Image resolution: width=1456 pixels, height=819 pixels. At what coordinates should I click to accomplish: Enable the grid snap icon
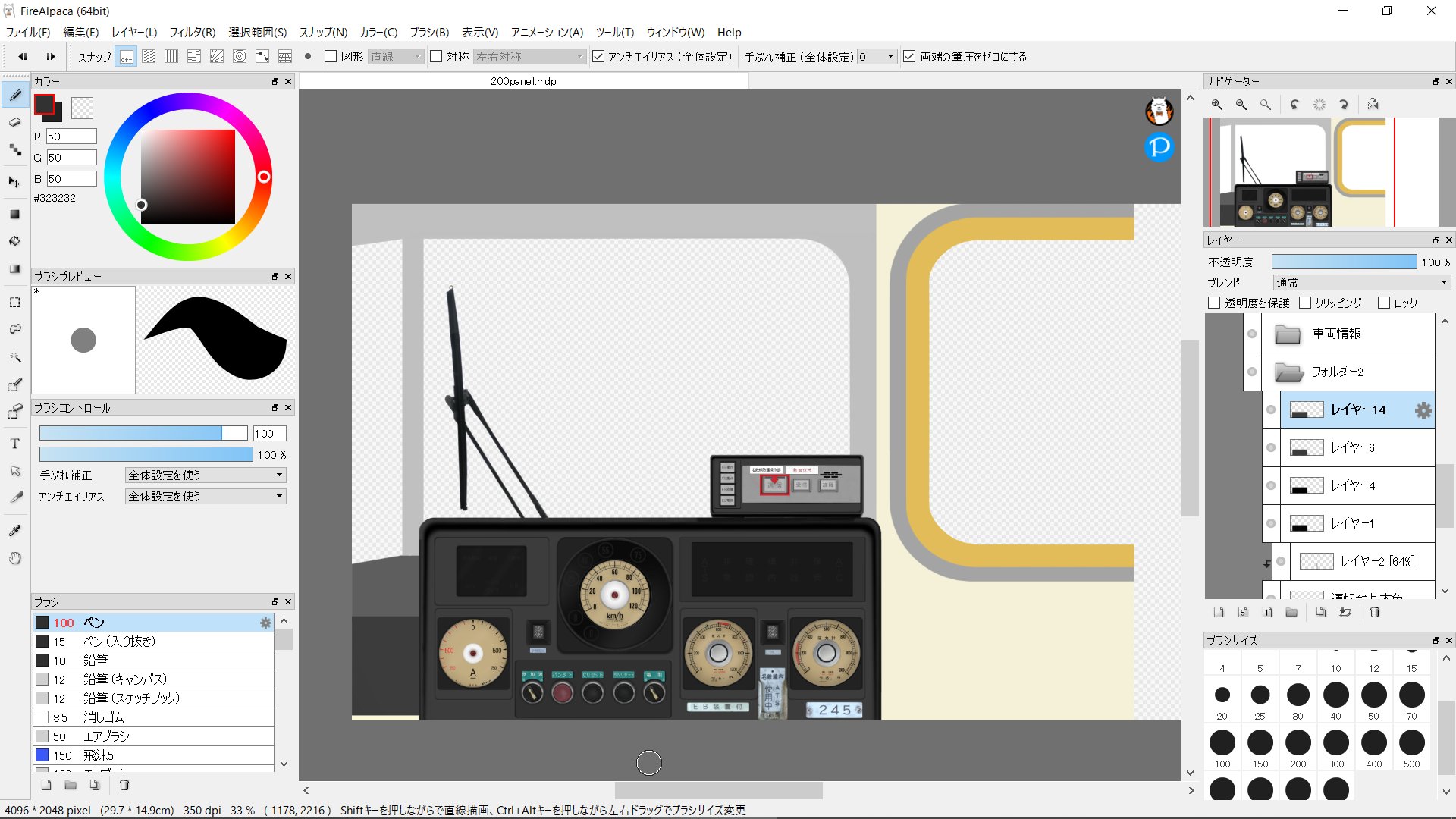point(171,57)
